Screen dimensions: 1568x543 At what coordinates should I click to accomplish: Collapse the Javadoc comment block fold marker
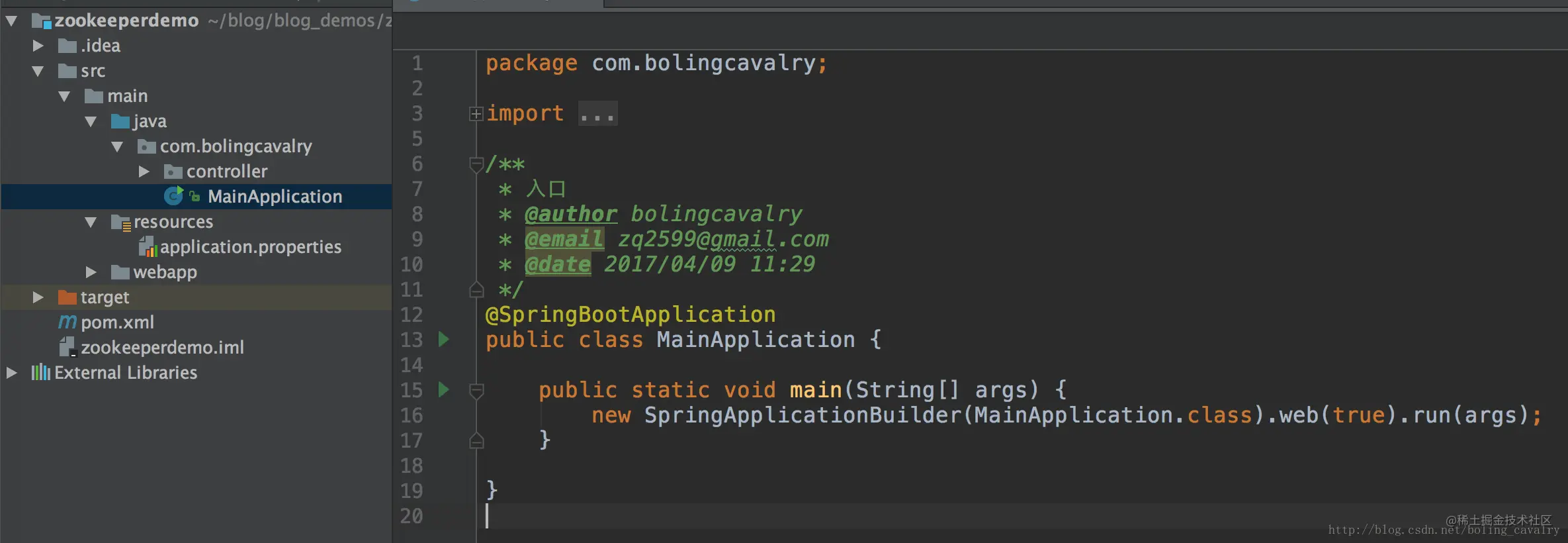[x=476, y=164]
